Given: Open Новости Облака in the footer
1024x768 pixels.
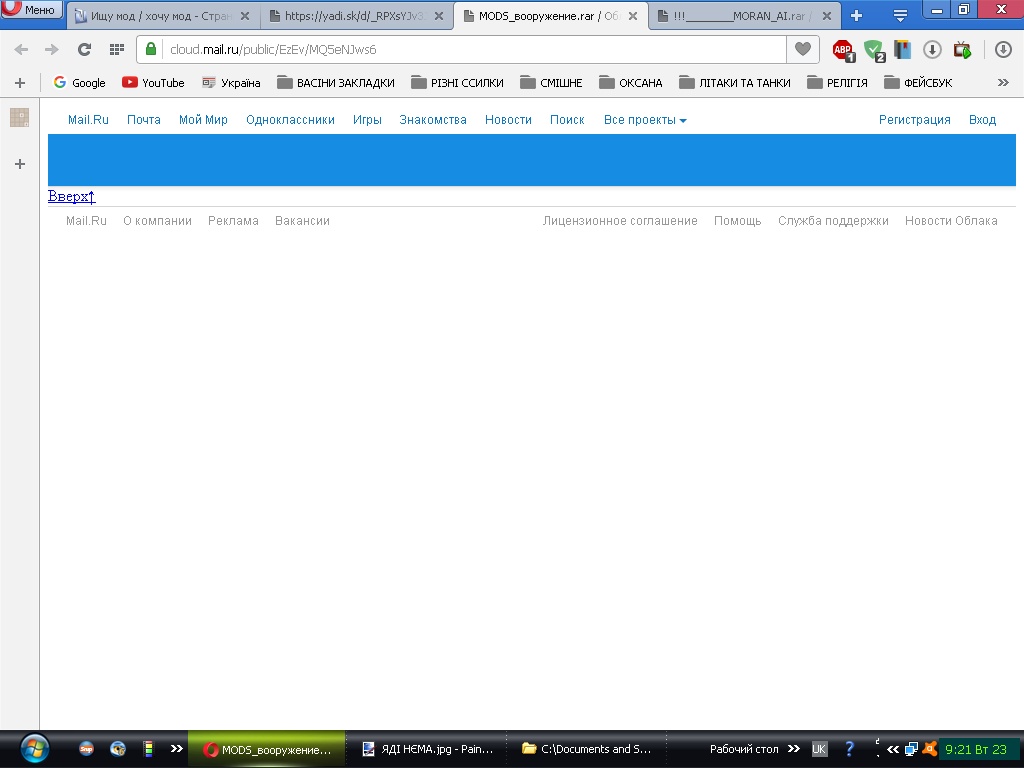Looking at the screenshot, I should tap(951, 221).
